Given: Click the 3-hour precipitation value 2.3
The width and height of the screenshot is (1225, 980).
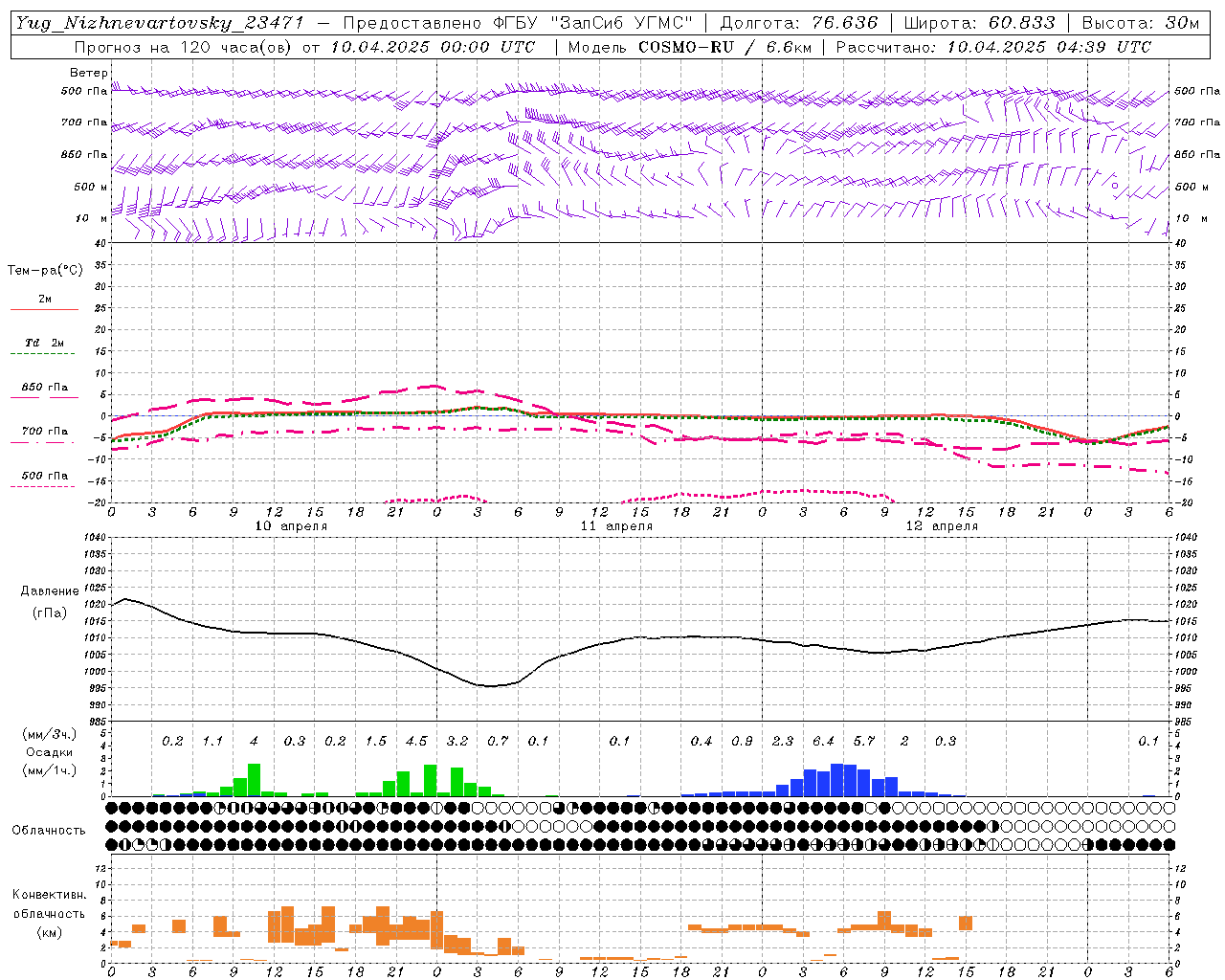Looking at the screenshot, I should [783, 742].
